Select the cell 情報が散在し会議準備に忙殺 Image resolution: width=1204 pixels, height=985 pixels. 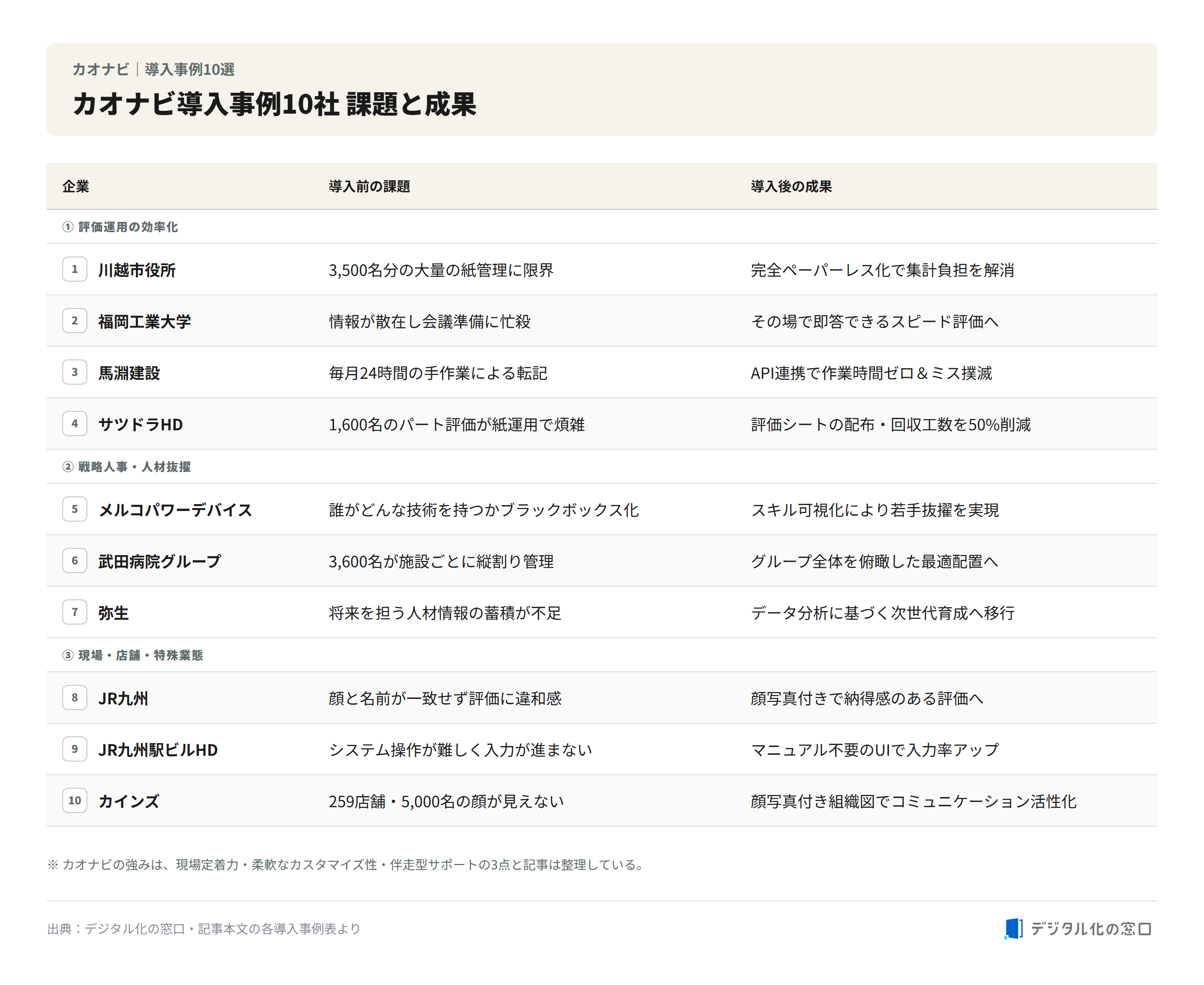[x=430, y=322]
